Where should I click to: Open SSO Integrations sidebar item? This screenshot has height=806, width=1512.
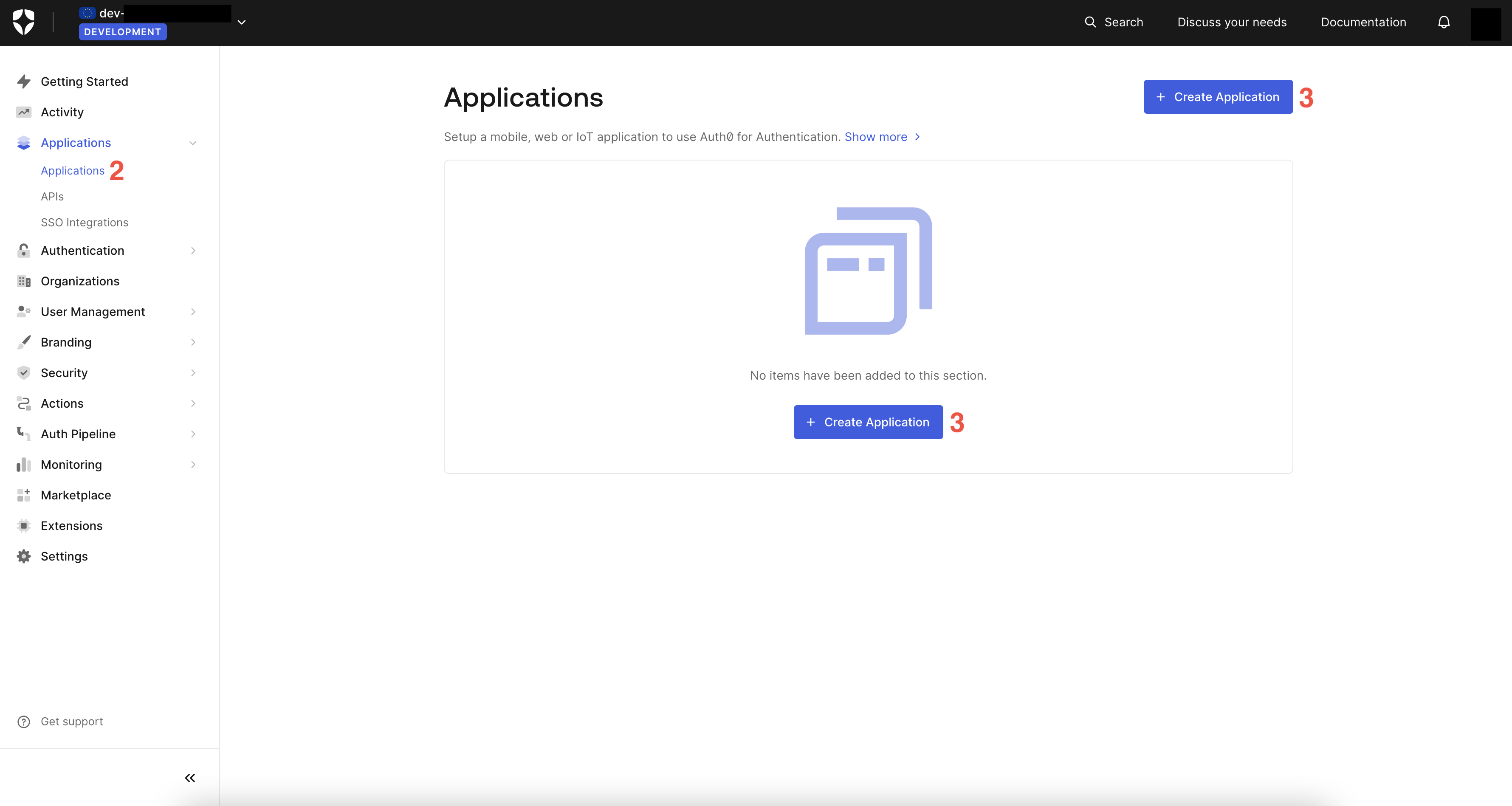tap(85, 223)
